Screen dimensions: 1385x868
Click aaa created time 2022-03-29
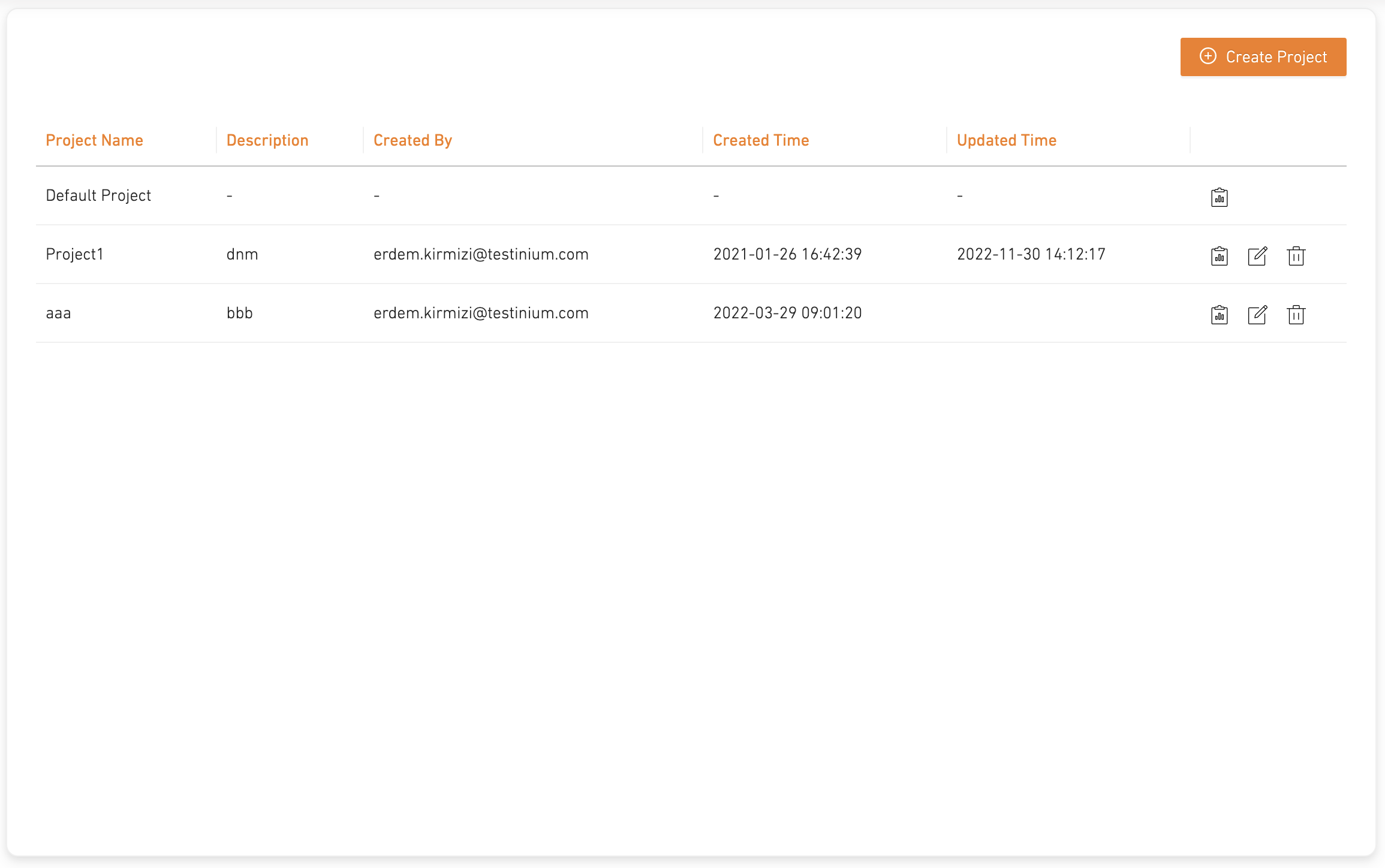coord(787,313)
